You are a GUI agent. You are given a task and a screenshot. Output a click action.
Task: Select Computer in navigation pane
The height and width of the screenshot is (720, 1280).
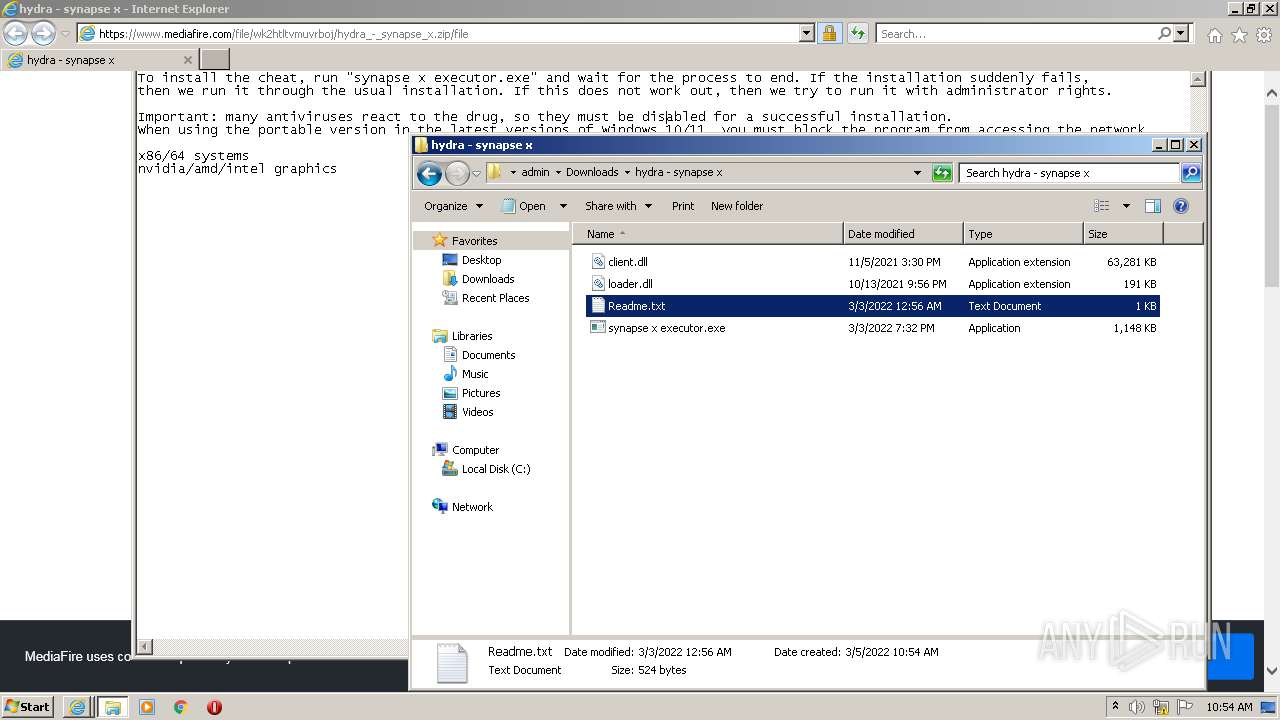pos(475,450)
